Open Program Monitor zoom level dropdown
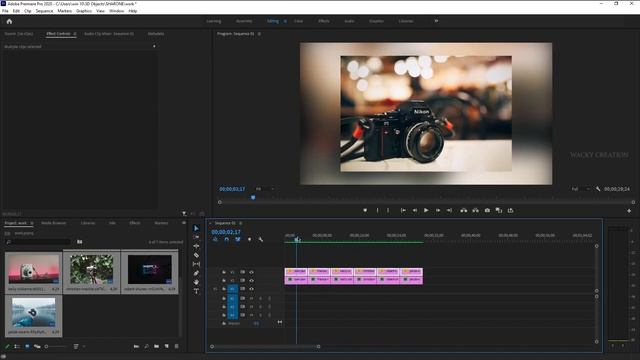Viewport: 640px width, 360px height. [265, 189]
